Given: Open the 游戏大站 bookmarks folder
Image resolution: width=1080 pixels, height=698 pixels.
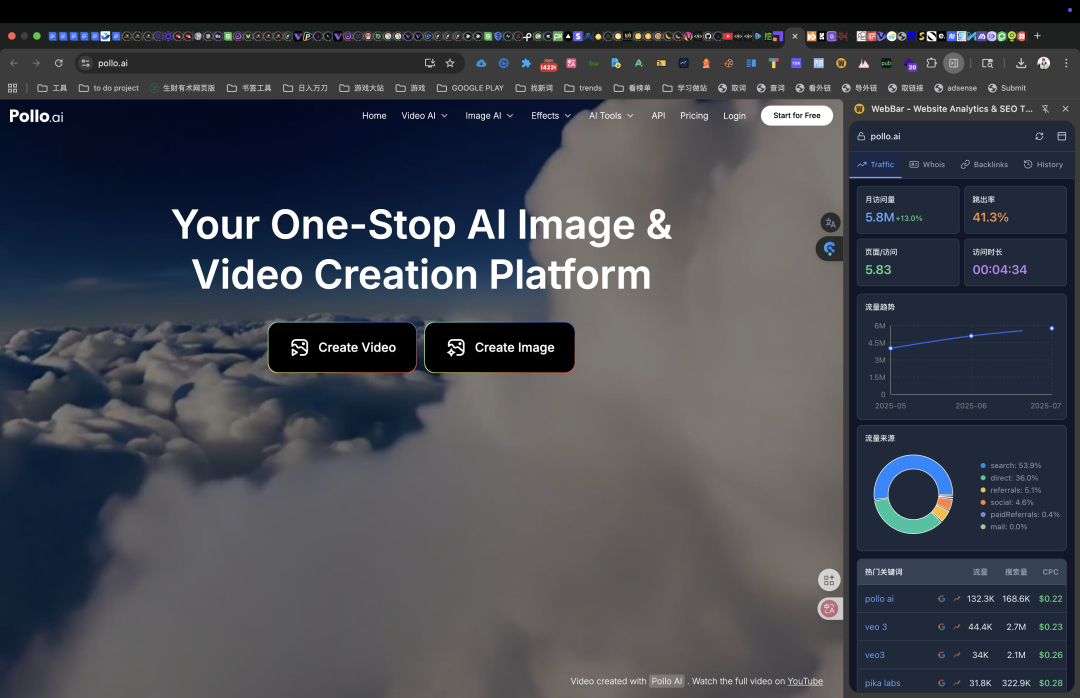Looking at the screenshot, I should click(362, 88).
